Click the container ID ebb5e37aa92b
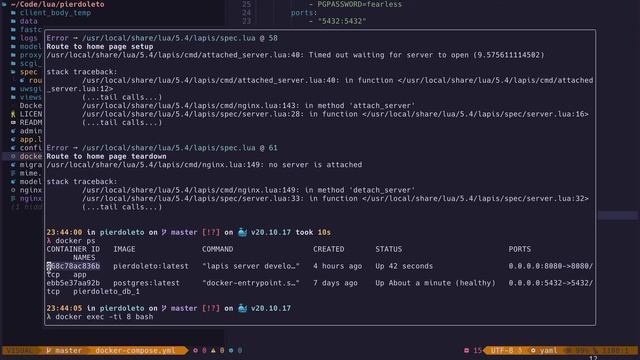640x360 pixels. click(73, 283)
